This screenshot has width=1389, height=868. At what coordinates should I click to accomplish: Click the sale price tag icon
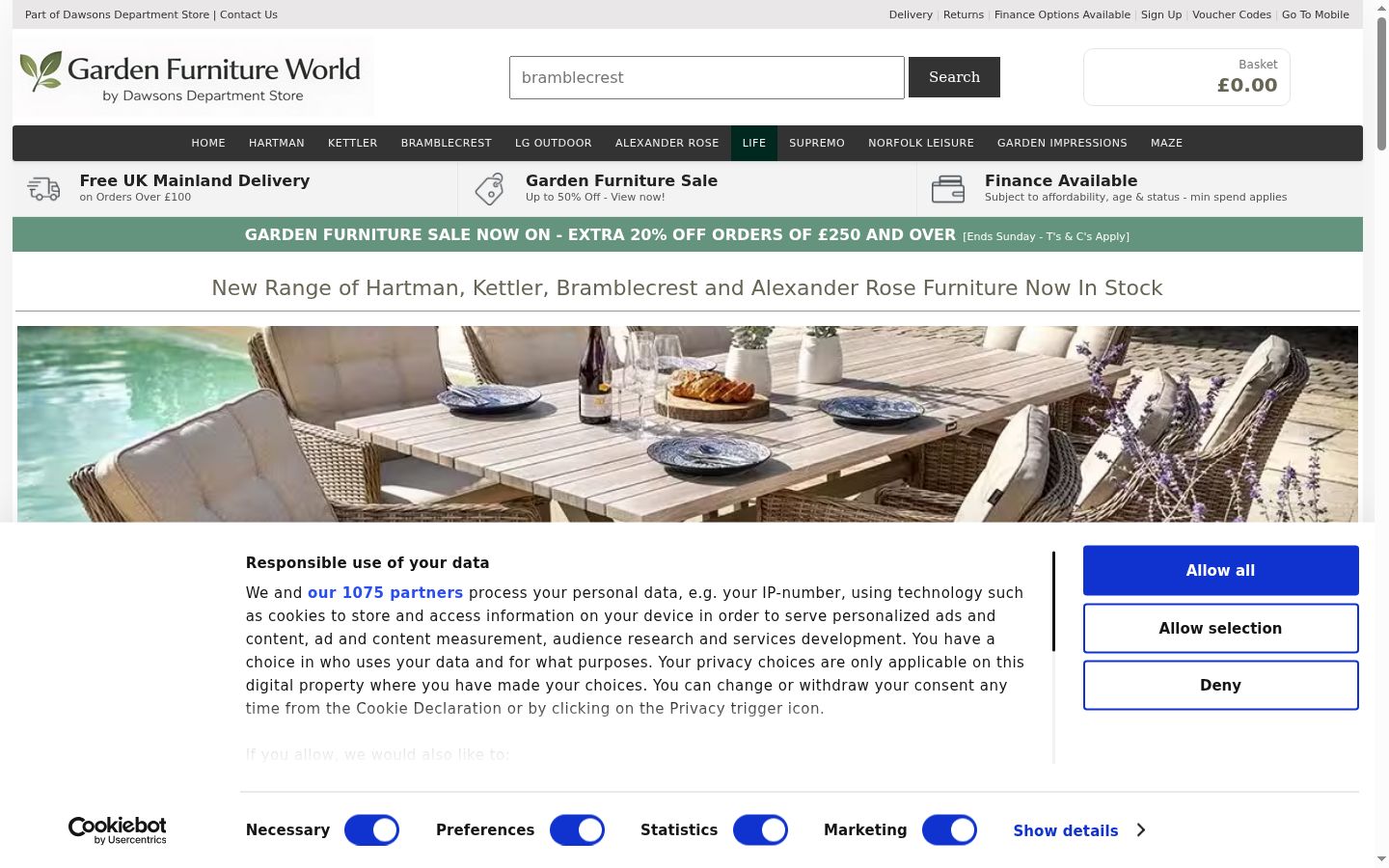click(x=490, y=188)
